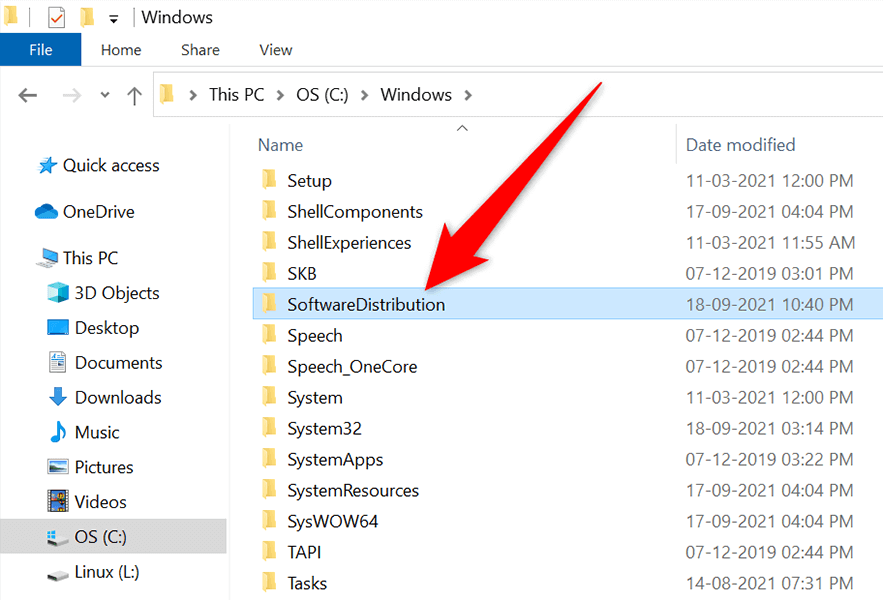Click the Music note icon

pos(58,432)
